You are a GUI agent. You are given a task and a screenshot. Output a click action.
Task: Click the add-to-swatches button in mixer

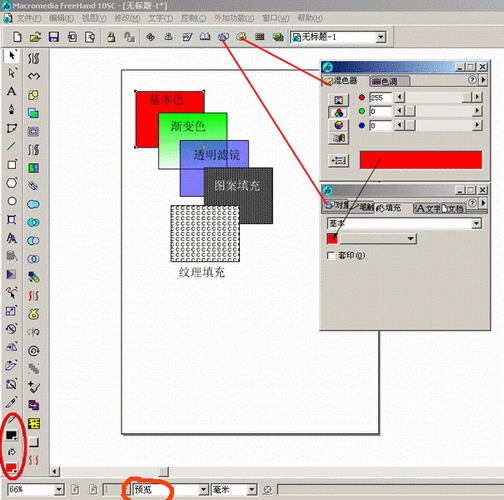pyautogui.click(x=339, y=161)
